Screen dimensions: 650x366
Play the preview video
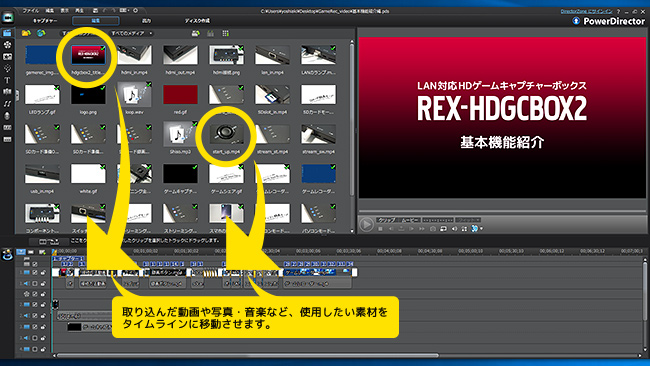click(366, 224)
